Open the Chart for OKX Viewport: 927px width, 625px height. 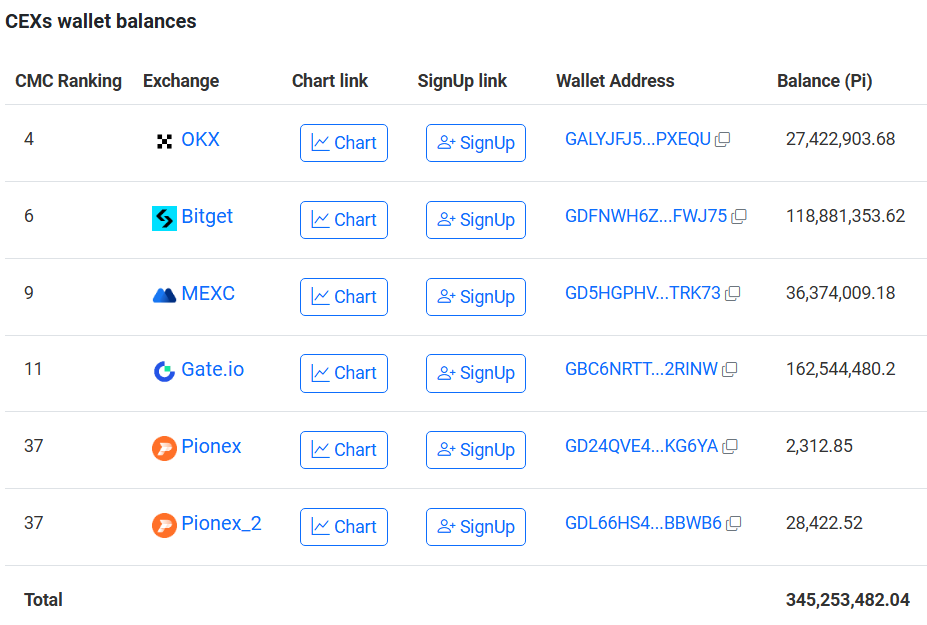(x=343, y=143)
